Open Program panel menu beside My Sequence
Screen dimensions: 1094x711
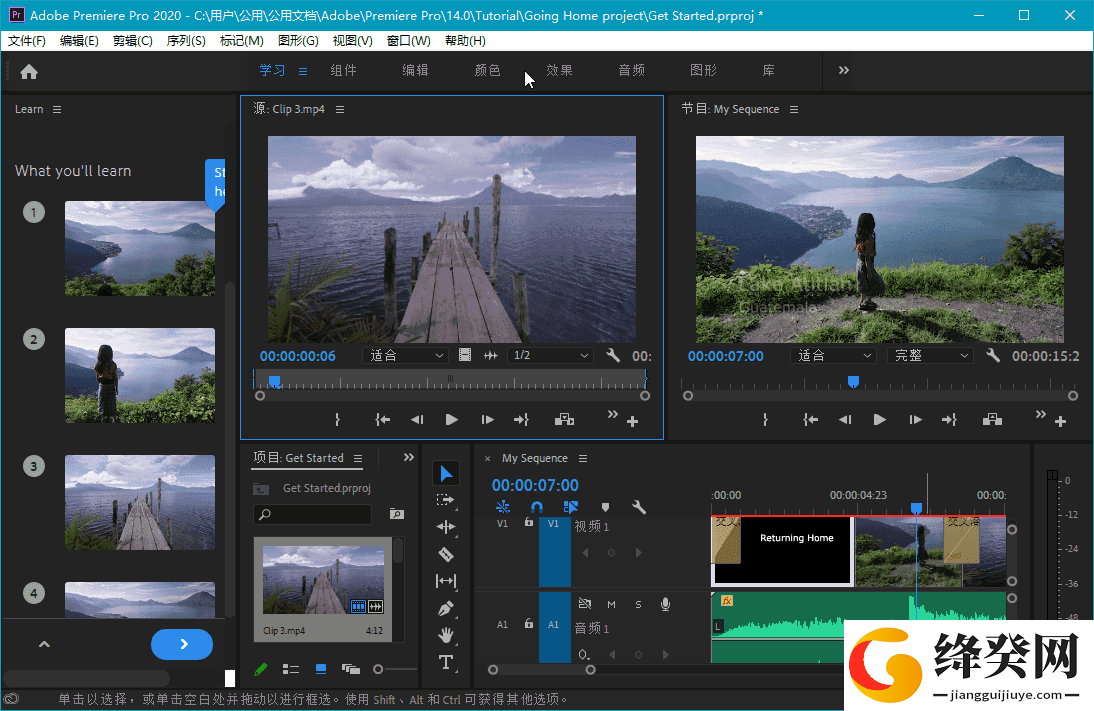click(x=794, y=110)
